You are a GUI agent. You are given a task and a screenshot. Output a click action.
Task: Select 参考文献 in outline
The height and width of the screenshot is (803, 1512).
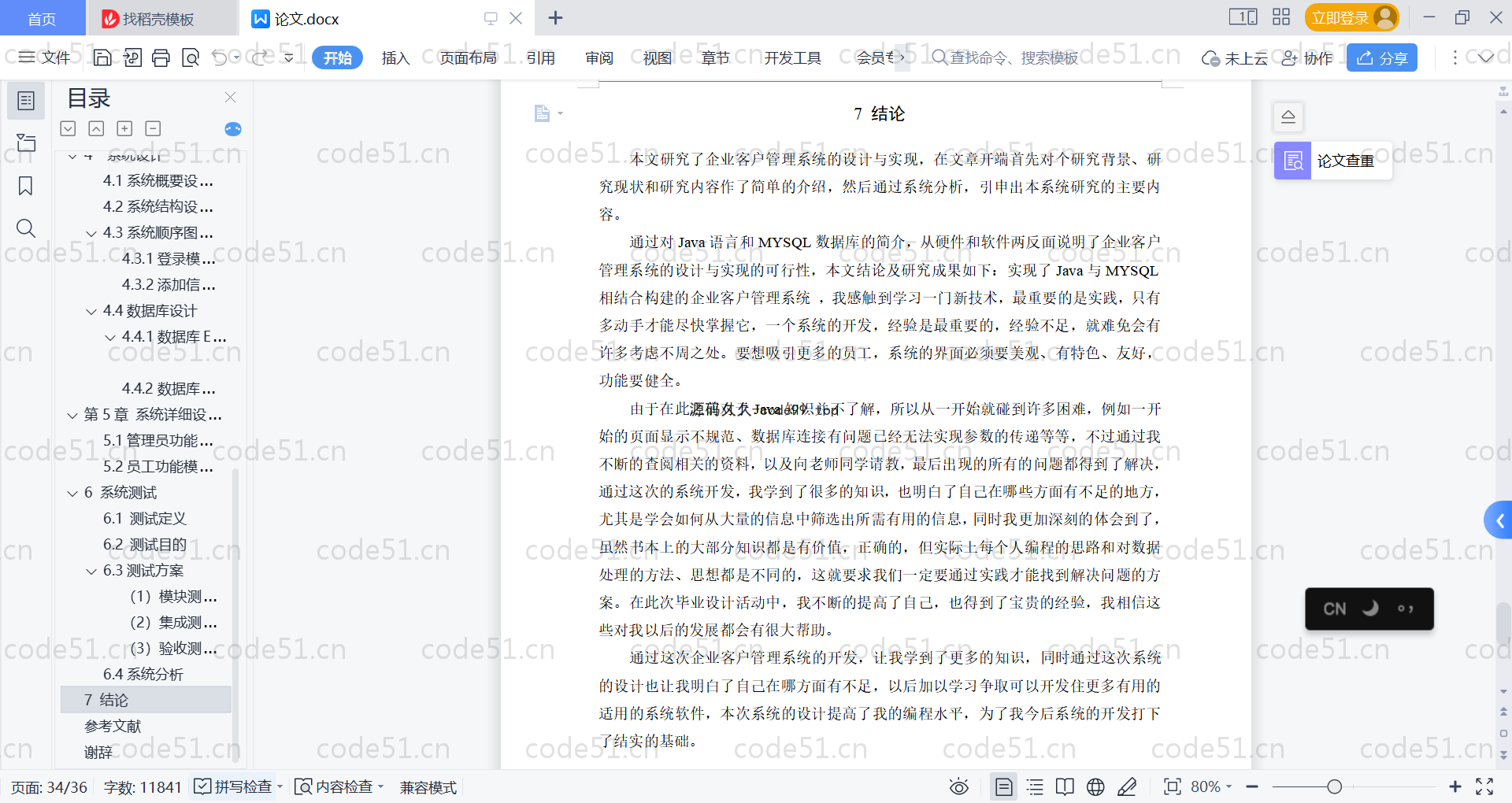[x=113, y=726]
